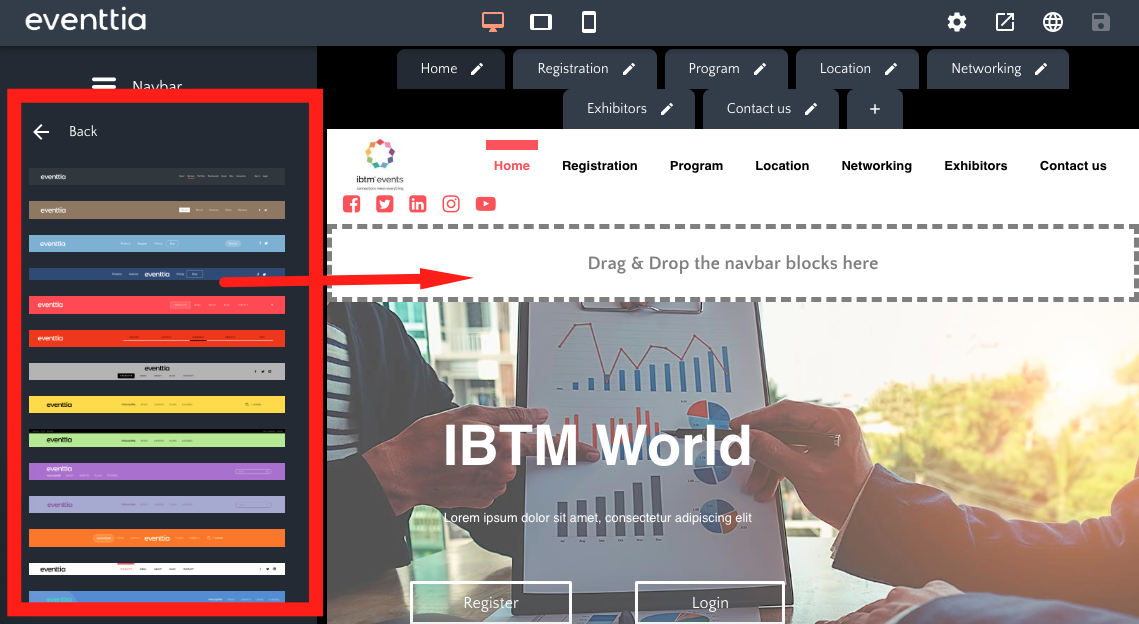Switch to mobile phone preview
The width and height of the screenshot is (1139, 624).
tap(589, 22)
